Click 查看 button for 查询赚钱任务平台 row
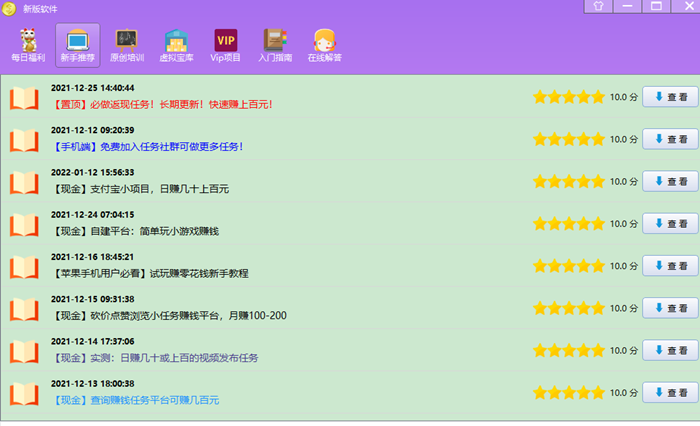The width and height of the screenshot is (700, 426). point(671,393)
